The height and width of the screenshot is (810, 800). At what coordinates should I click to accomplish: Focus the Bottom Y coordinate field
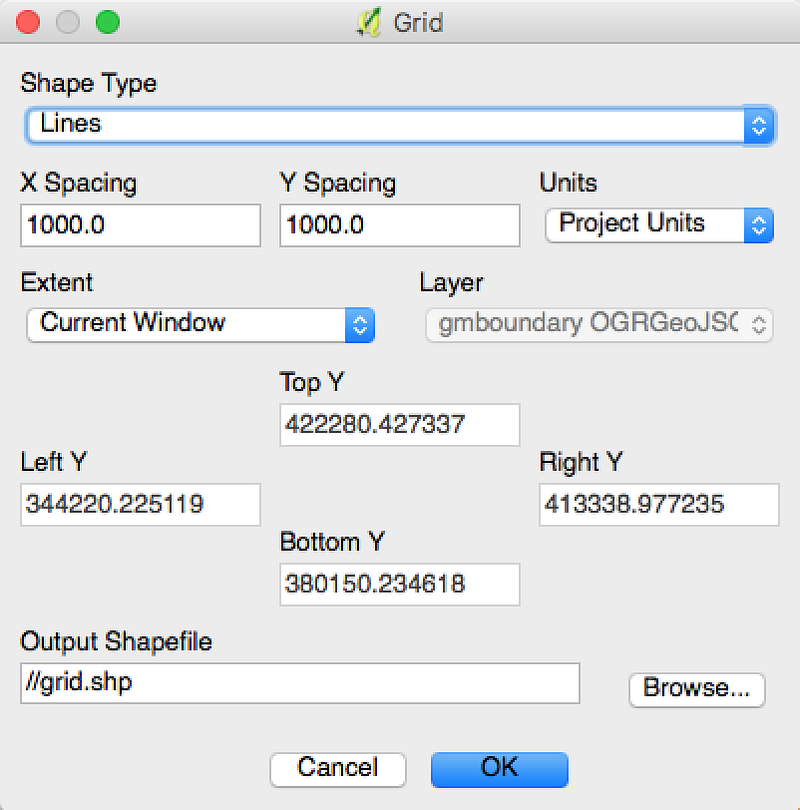point(400,584)
